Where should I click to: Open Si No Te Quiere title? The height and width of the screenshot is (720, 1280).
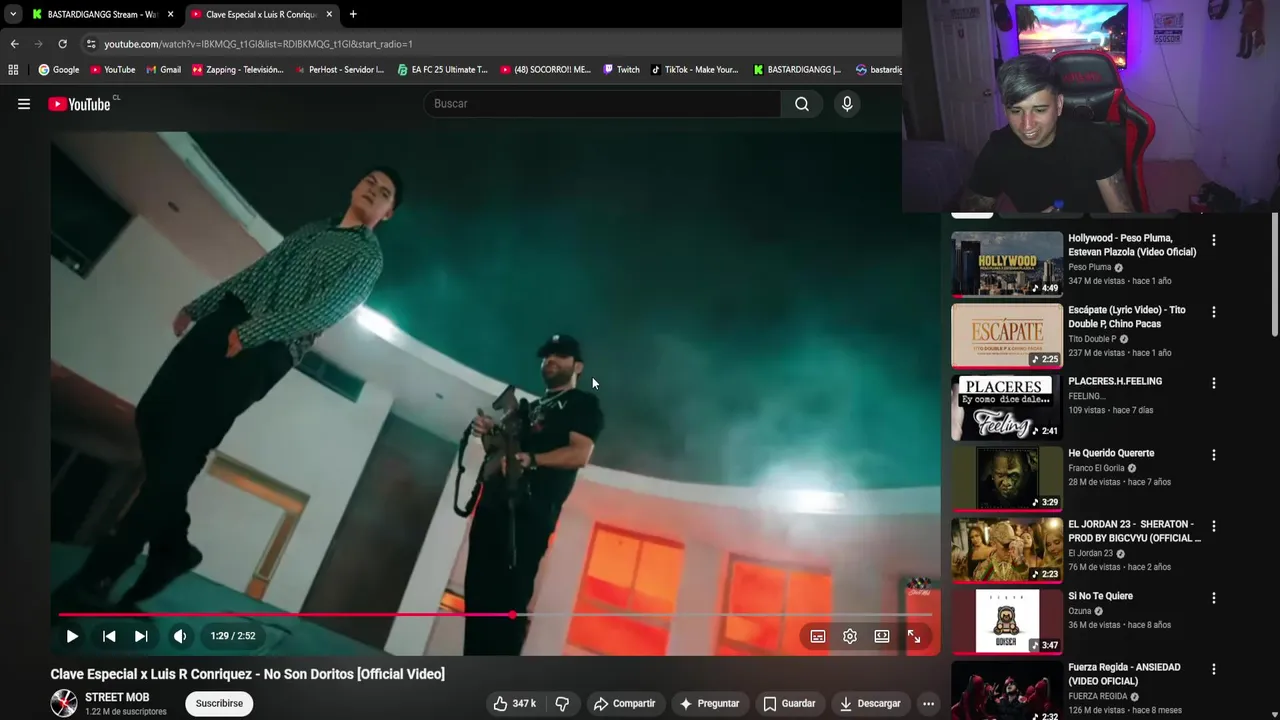tap(1100, 596)
